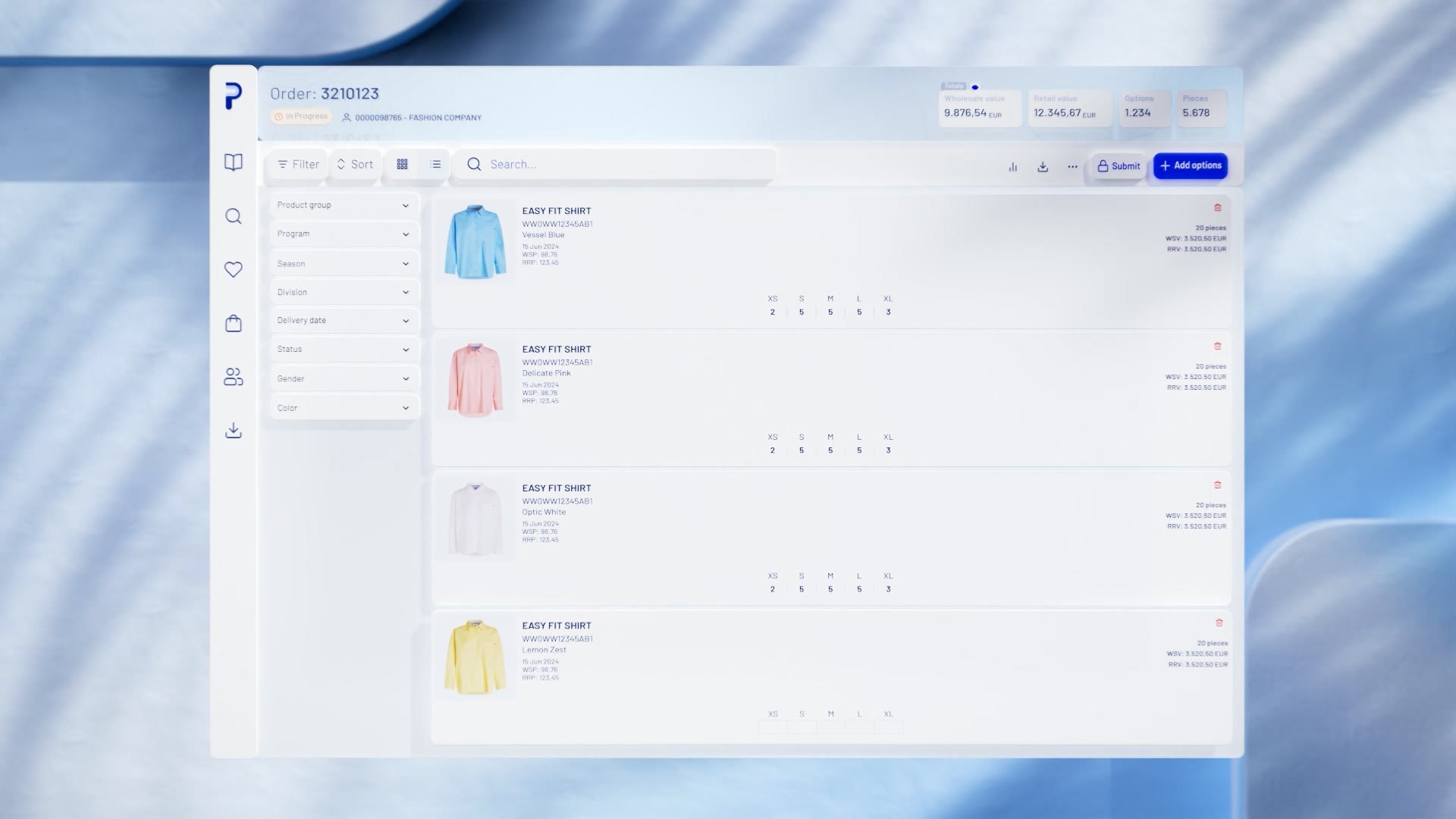Expand the Color filter dropdown
The width and height of the screenshot is (1456, 819).
[344, 408]
